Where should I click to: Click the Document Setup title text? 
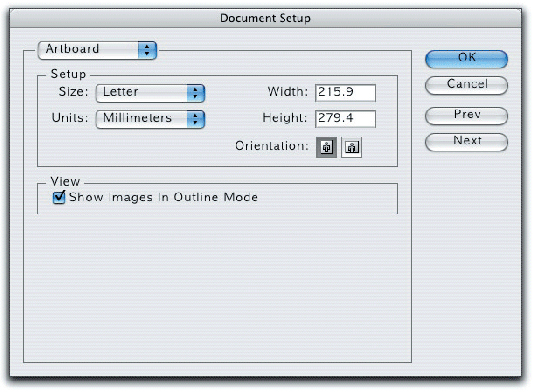click(x=265, y=18)
